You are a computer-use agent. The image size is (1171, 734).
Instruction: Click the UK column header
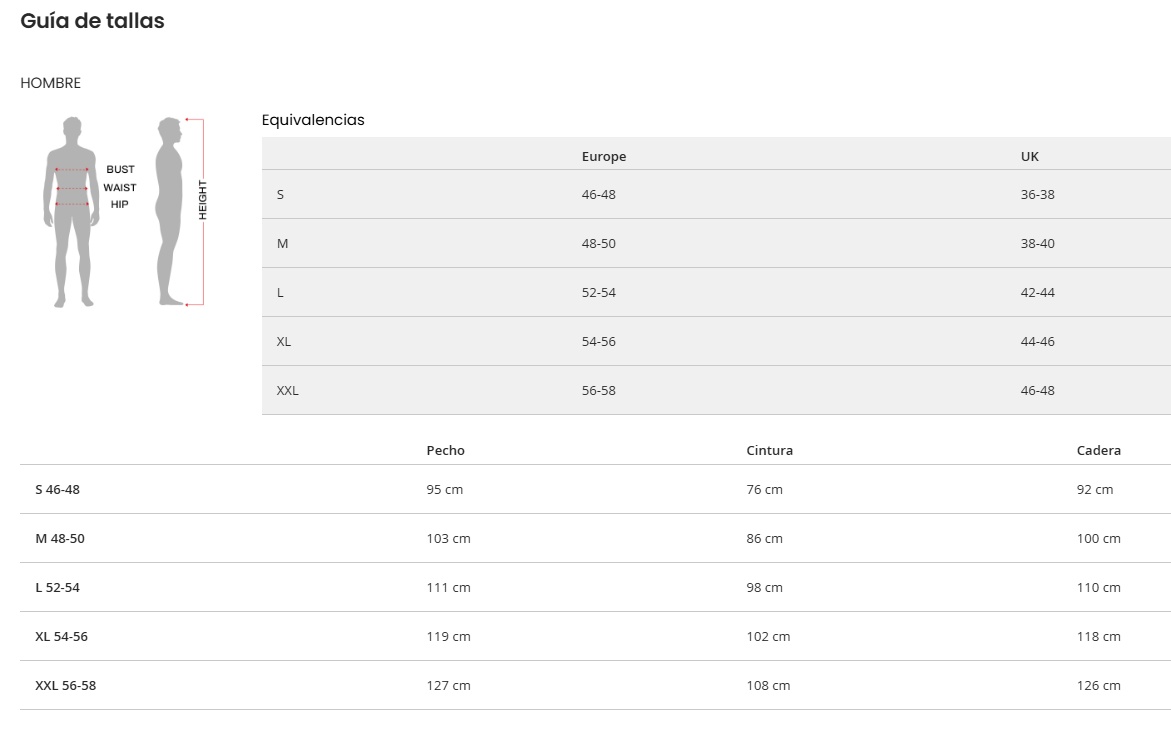coord(1030,157)
